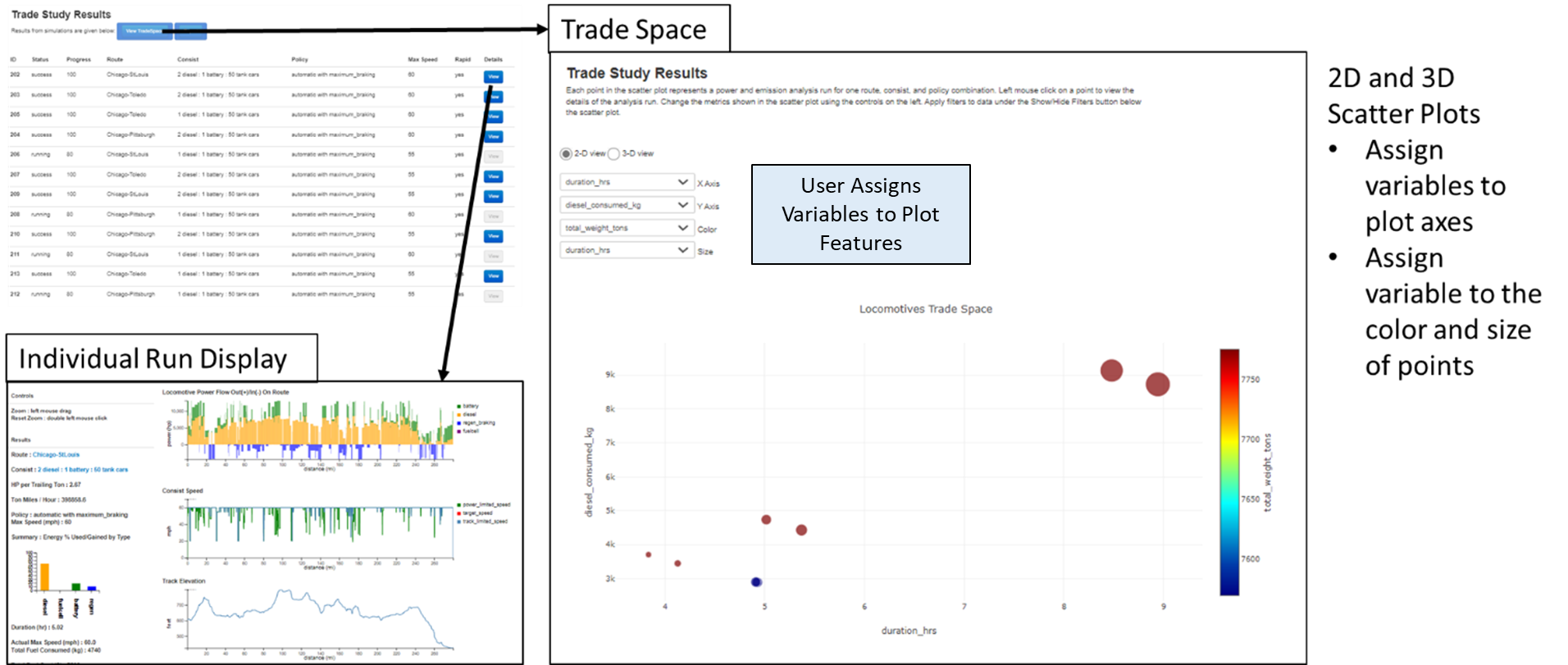The image size is (1568, 665).
Task: Click the View button for run 202
Action: (494, 76)
